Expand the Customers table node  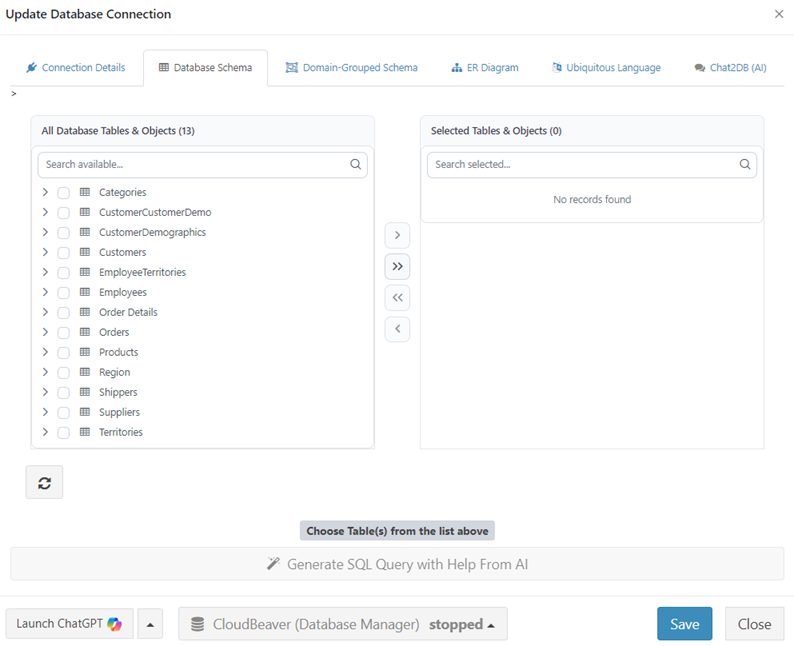coord(45,252)
